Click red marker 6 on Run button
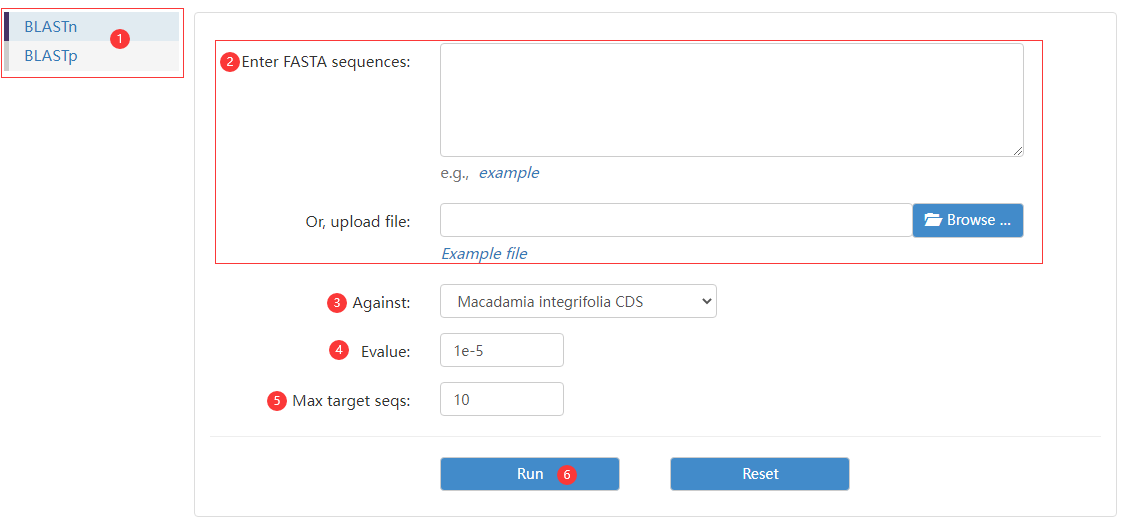 (567, 475)
